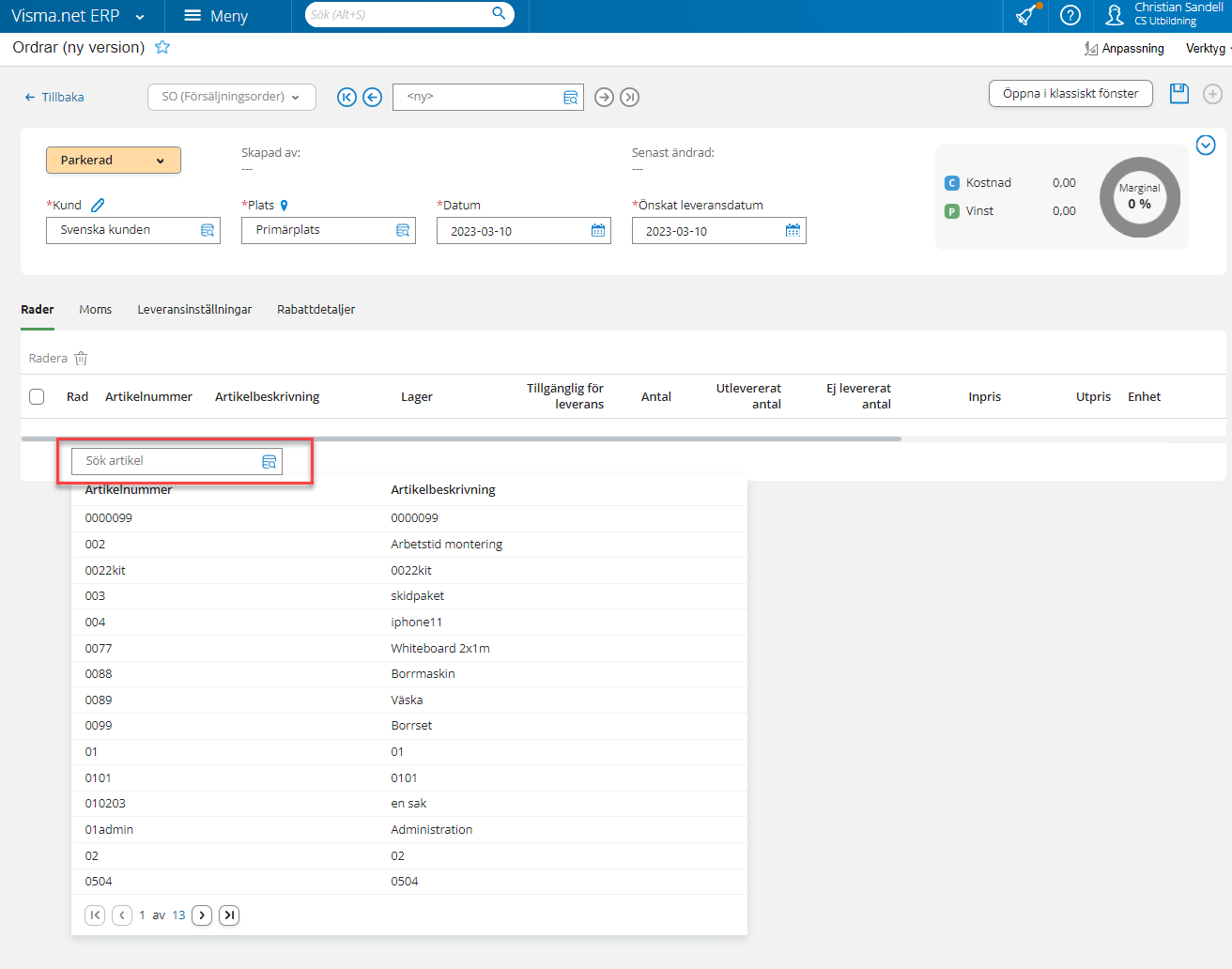Screen dimensions: 1232x969
Task: Collapse the summary panel with the chevron
Action: [1206, 145]
